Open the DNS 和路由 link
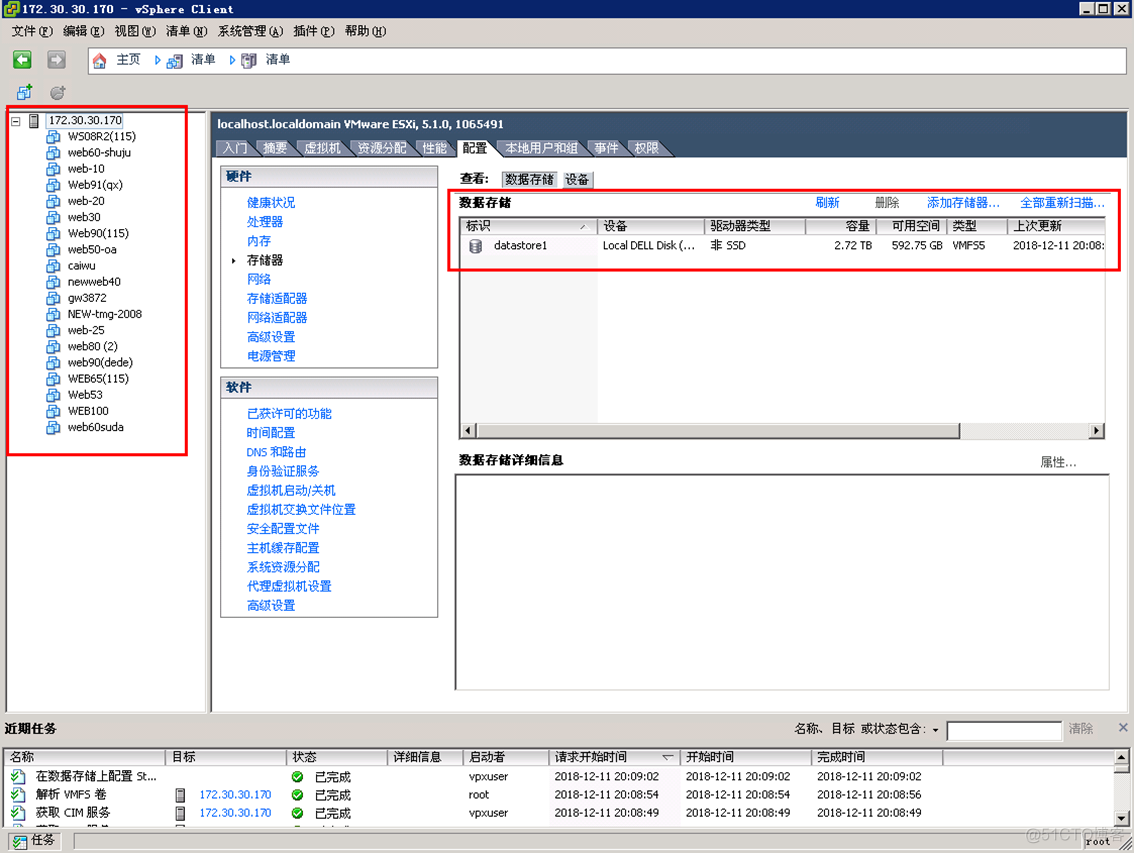Image resolution: width=1134 pixels, height=853 pixels. click(x=276, y=452)
